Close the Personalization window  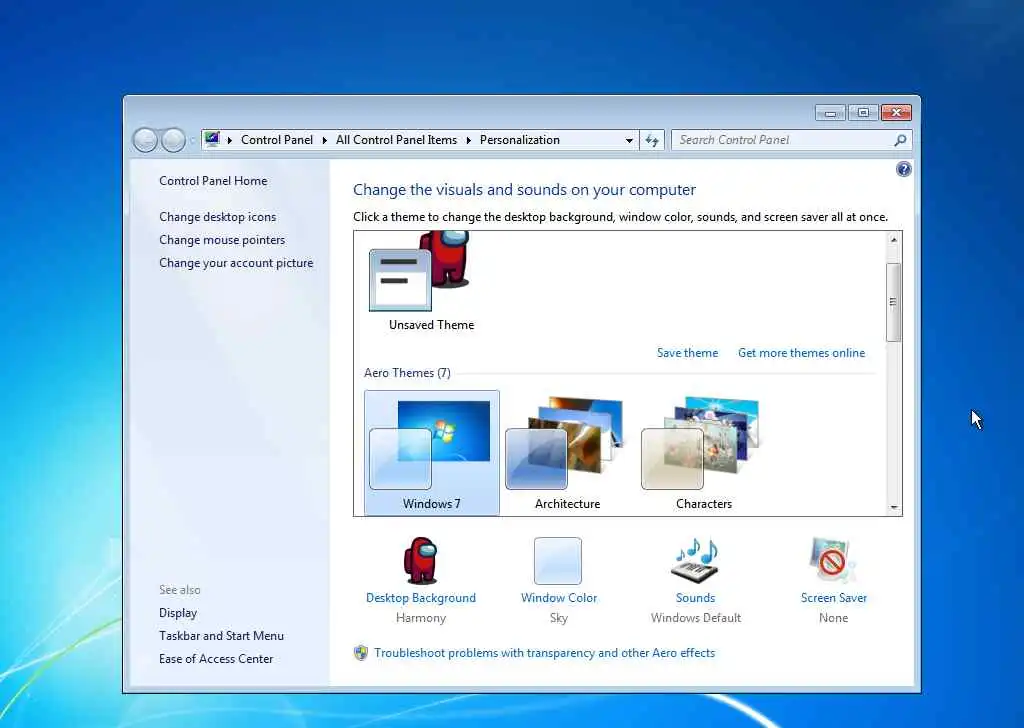896,113
